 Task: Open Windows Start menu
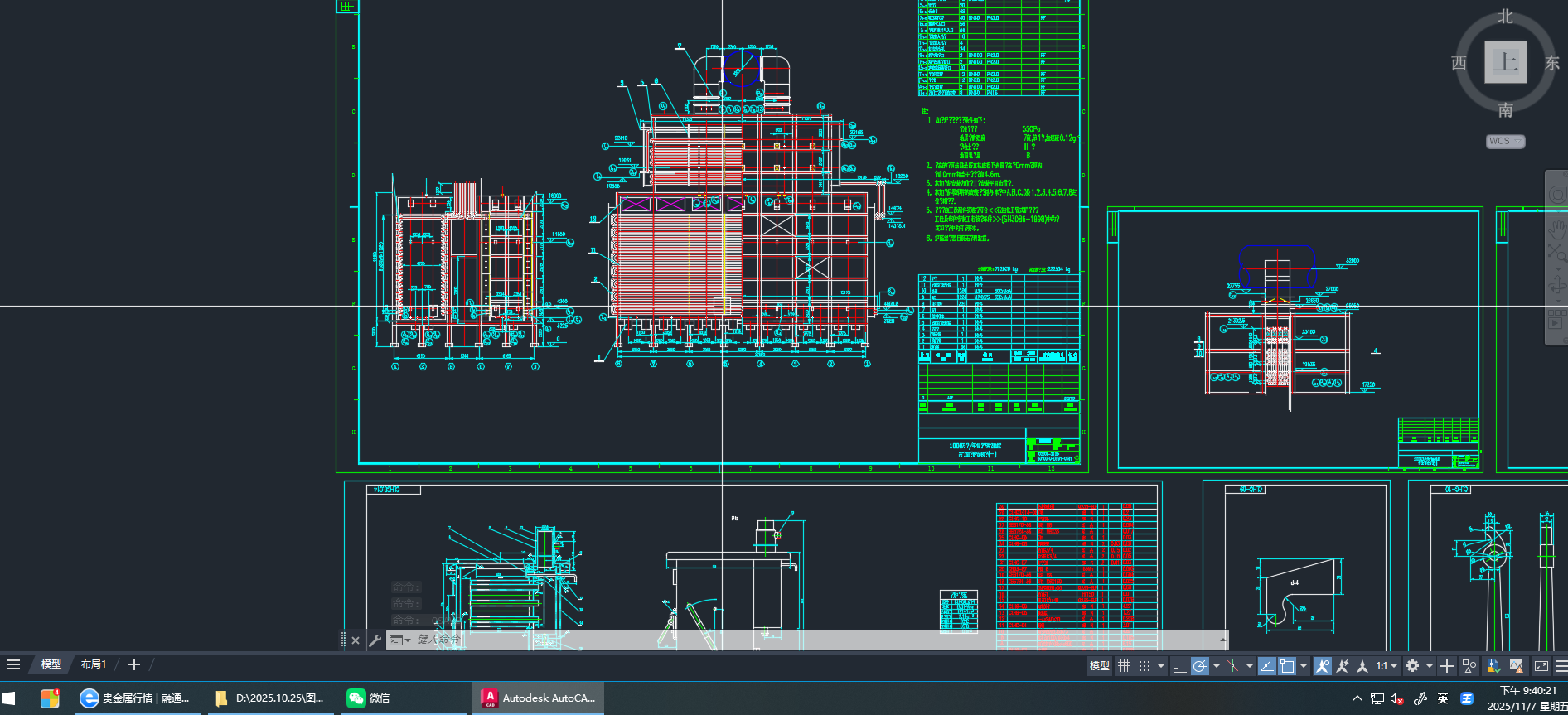point(10,698)
